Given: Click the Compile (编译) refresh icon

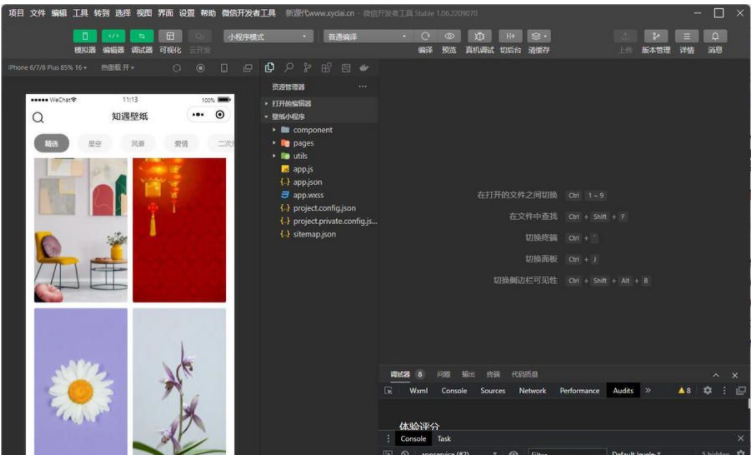Looking at the screenshot, I should tap(425, 36).
